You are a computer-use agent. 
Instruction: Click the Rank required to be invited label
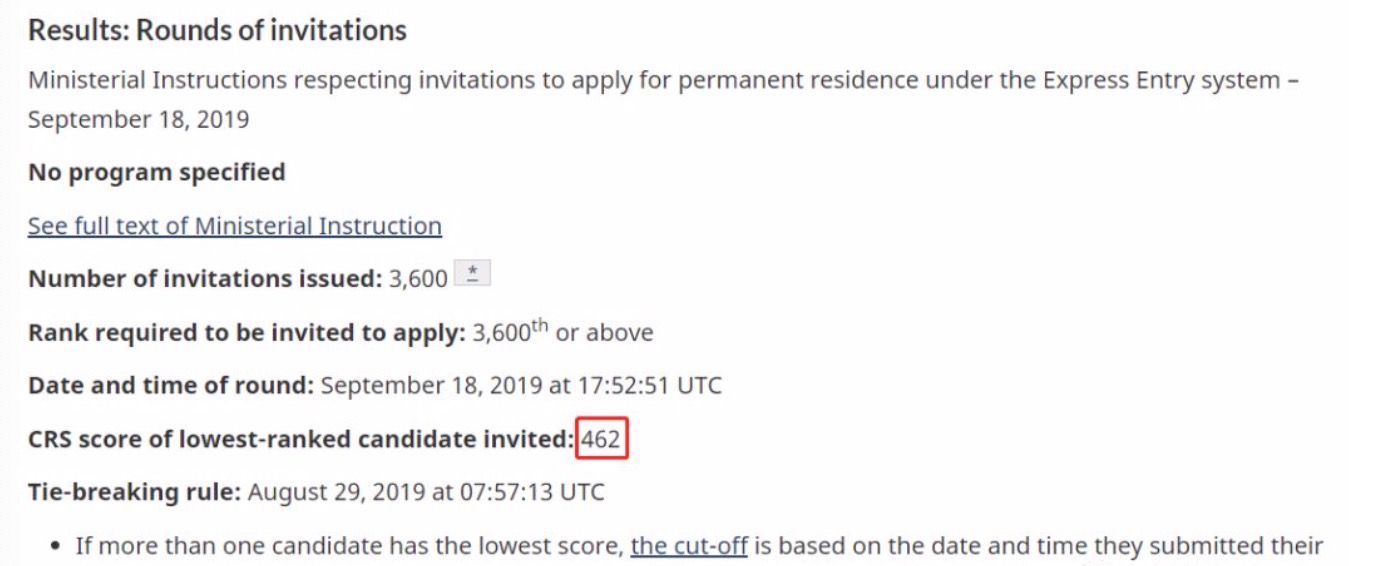point(247,332)
